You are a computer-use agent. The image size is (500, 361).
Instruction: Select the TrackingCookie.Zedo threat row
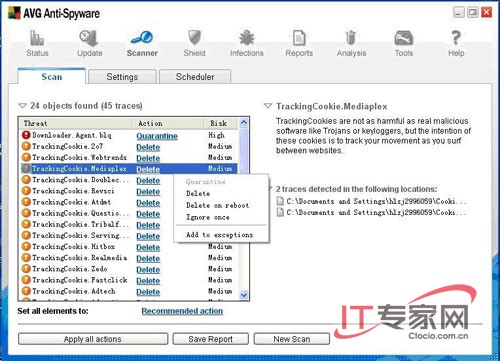tap(129, 269)
